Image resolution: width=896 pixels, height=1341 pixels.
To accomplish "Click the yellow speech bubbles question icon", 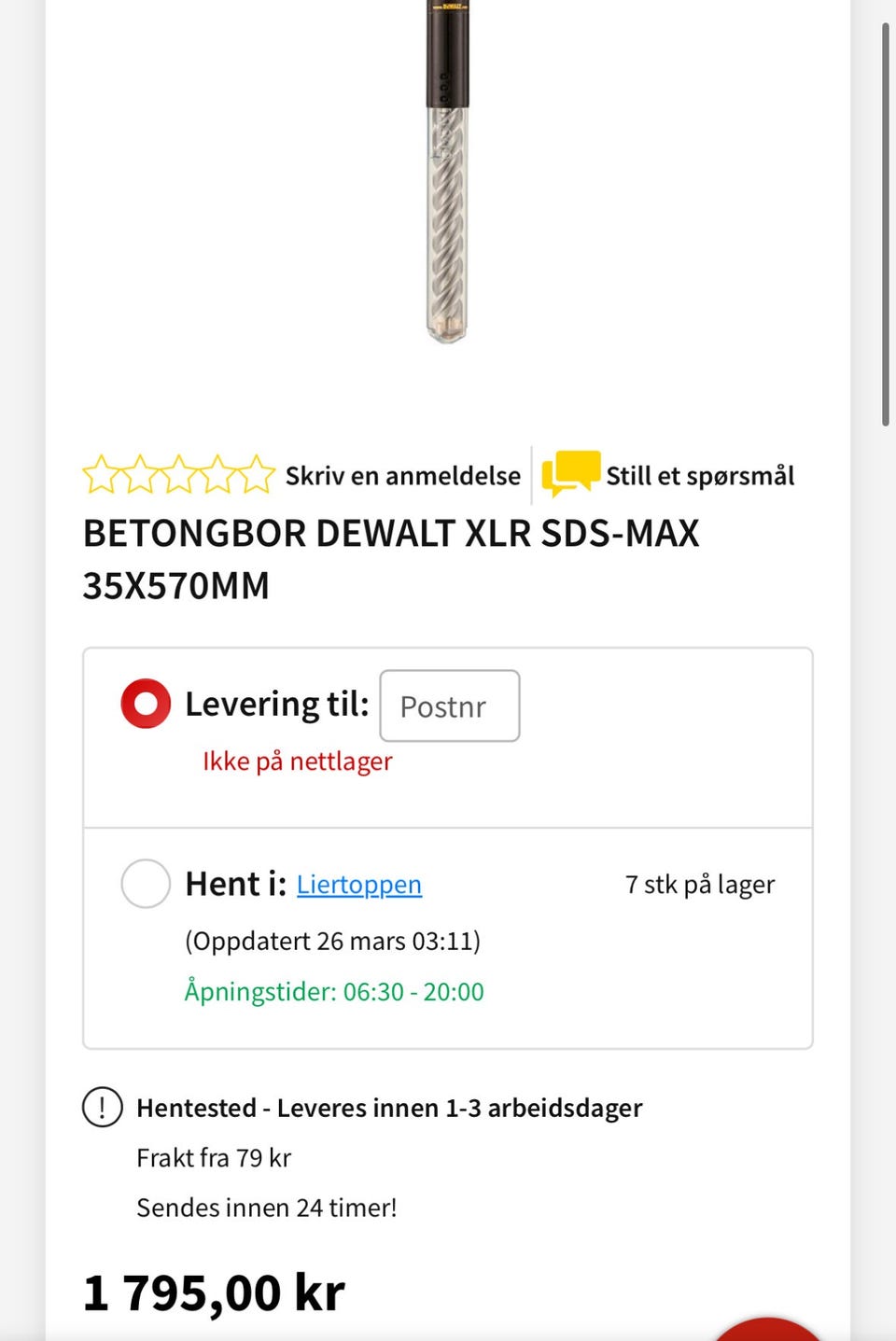I will point(570,473).
